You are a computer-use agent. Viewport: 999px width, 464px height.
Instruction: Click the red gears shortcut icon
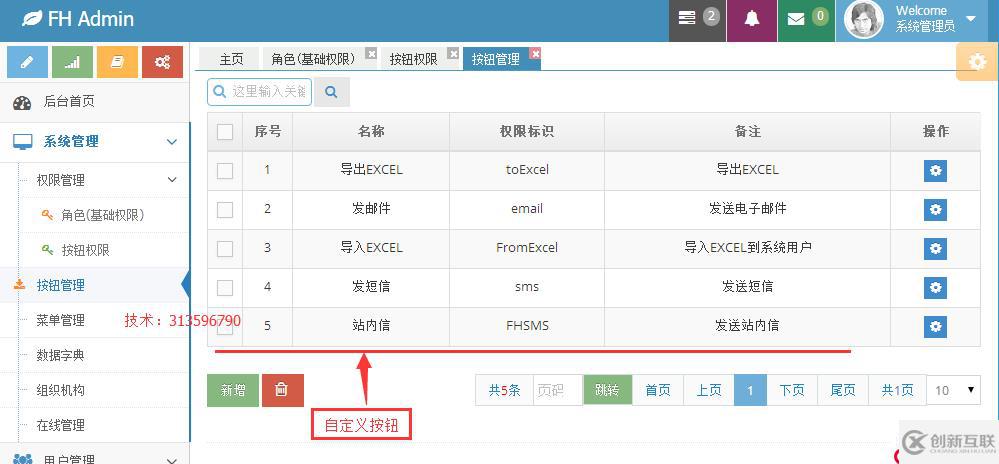tap(162, 62)
